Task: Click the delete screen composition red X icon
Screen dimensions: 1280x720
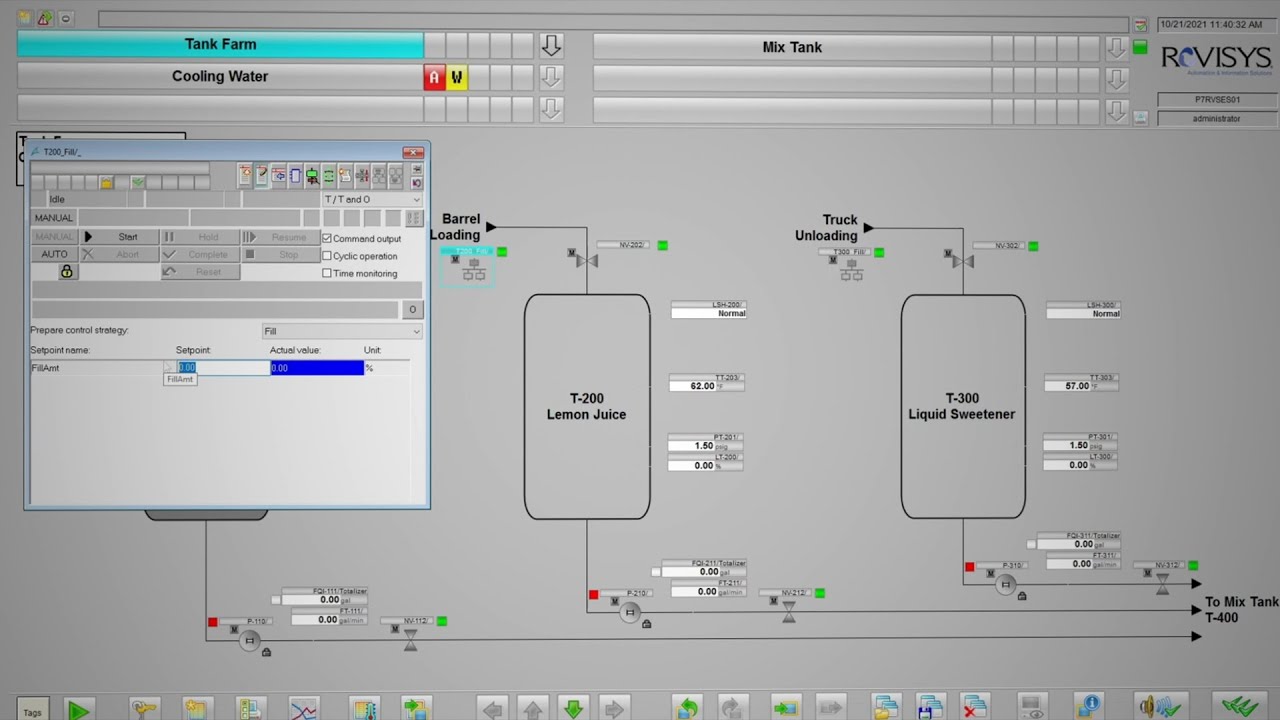Action: (974, 709)
